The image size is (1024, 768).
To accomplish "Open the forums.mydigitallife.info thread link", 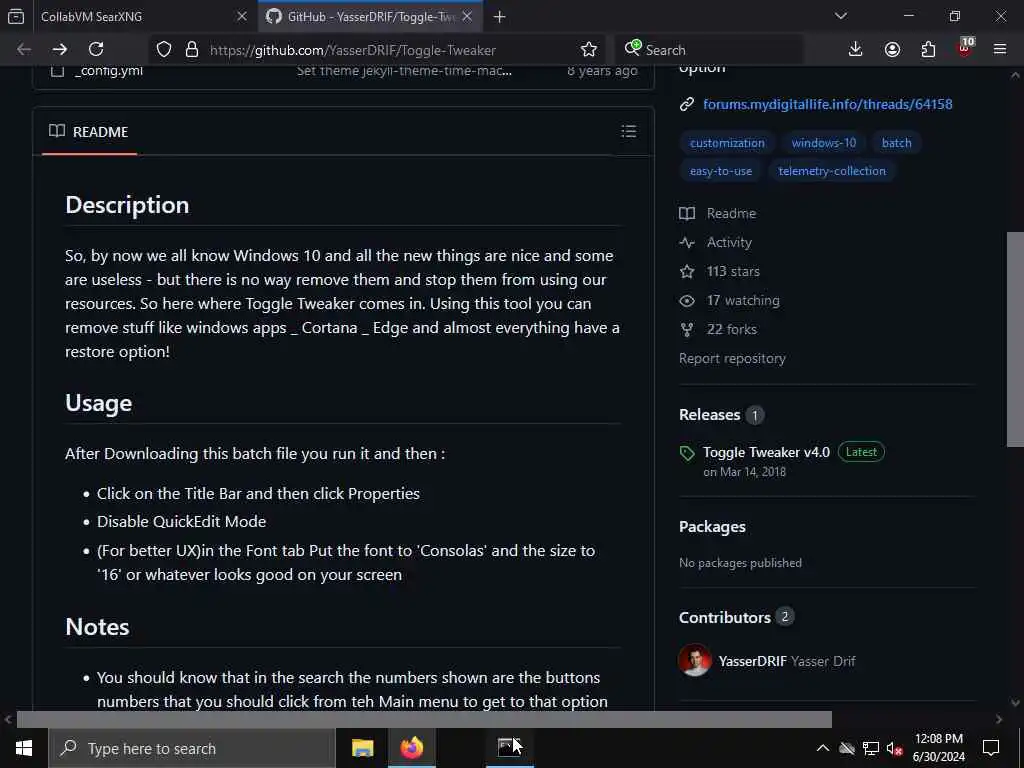I will (827, 104).
